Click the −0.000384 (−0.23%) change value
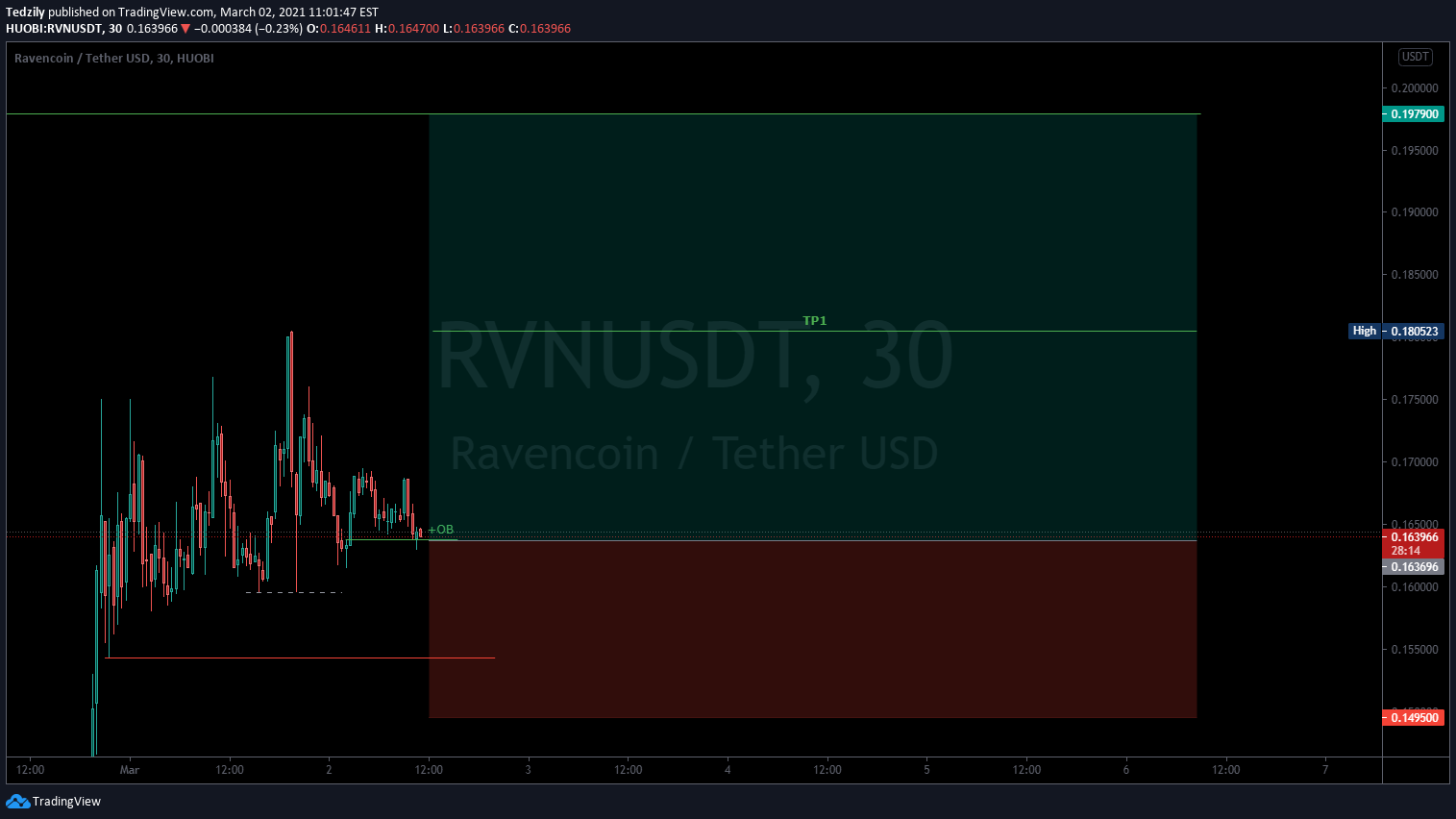This screenshot has height=819, width=1456. point(248,29)
